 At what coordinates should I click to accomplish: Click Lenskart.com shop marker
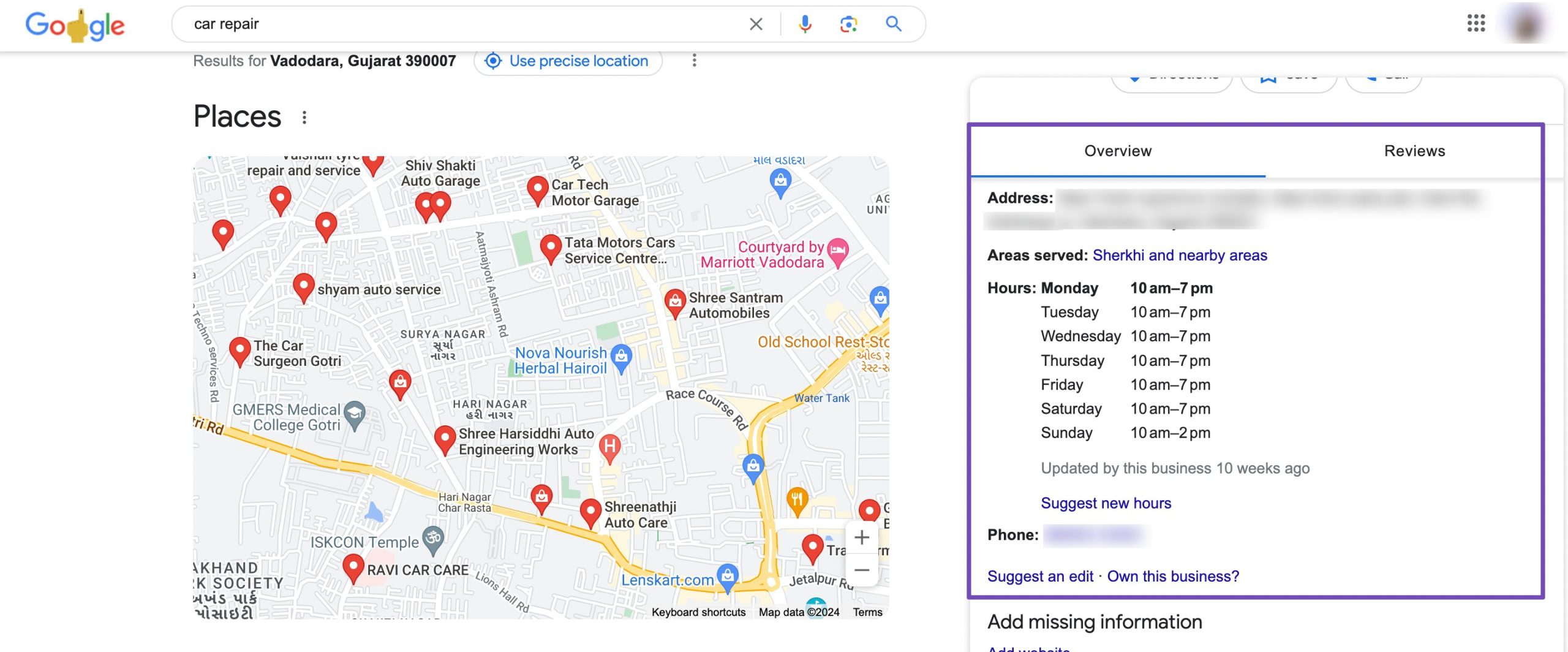(727, 577)
